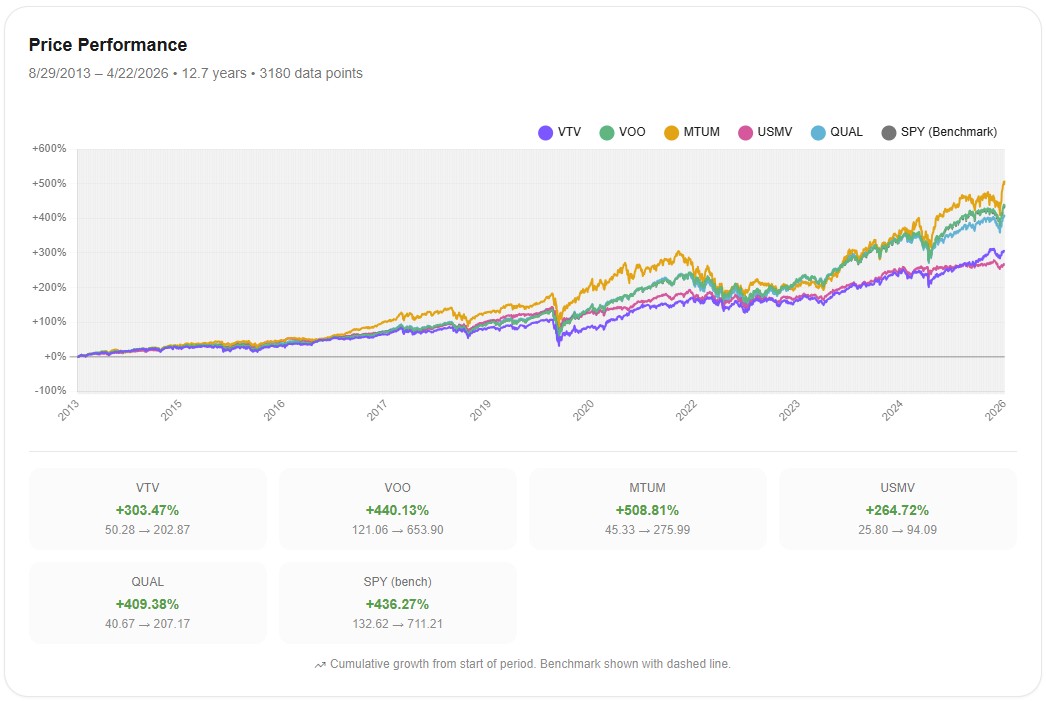The image size is (1046, 701).
Task: Click the USMV legend color dot
Action: click(x=745, y=133)
